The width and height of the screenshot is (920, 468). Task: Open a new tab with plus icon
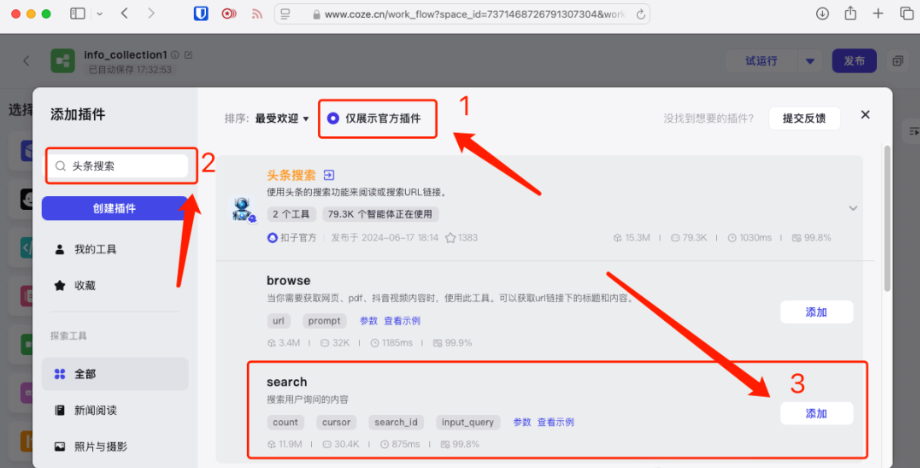click(878, 13)
